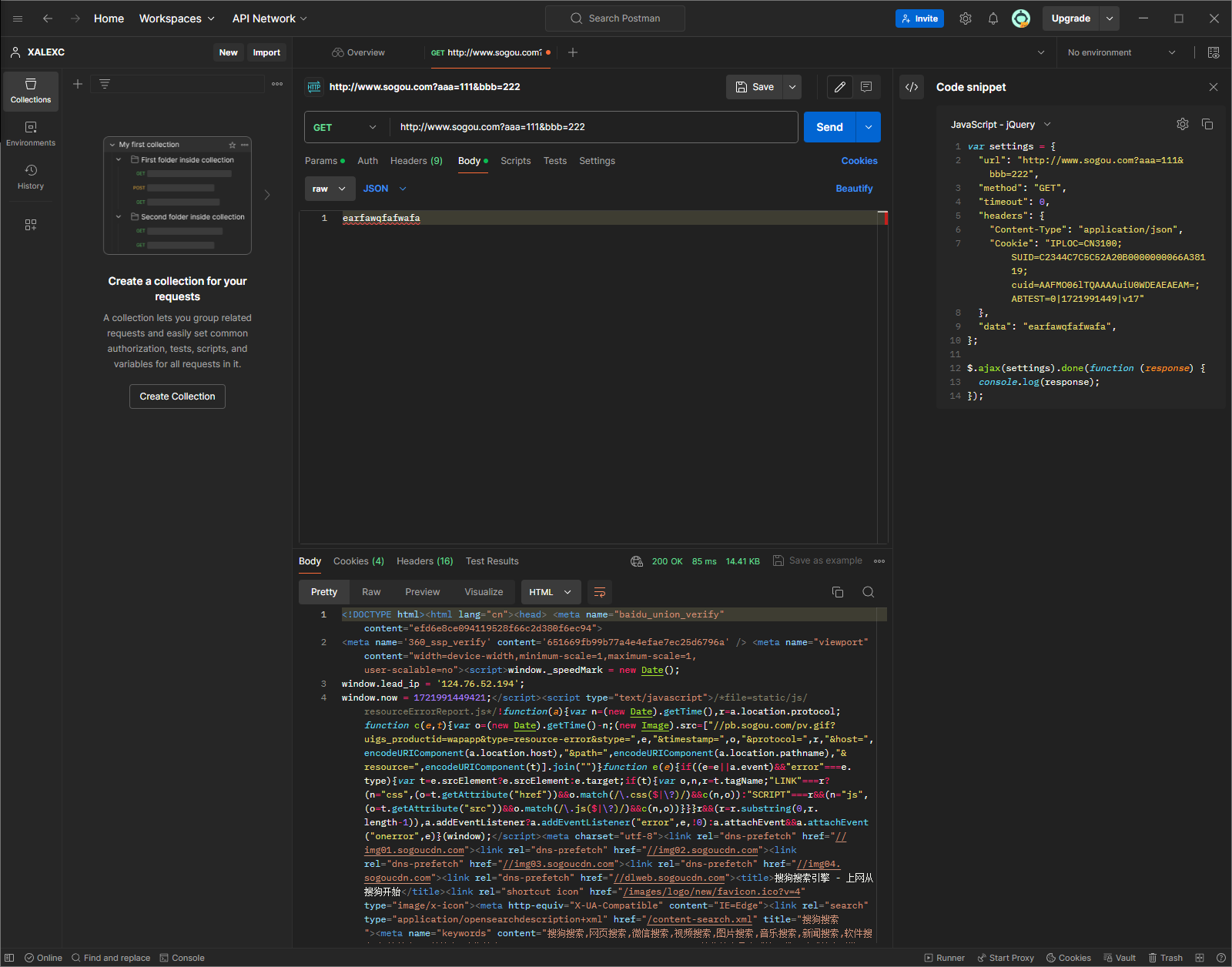Go forward with the right arrow
The height and width of the screenshot is (967, 1232).
[75, 18]
